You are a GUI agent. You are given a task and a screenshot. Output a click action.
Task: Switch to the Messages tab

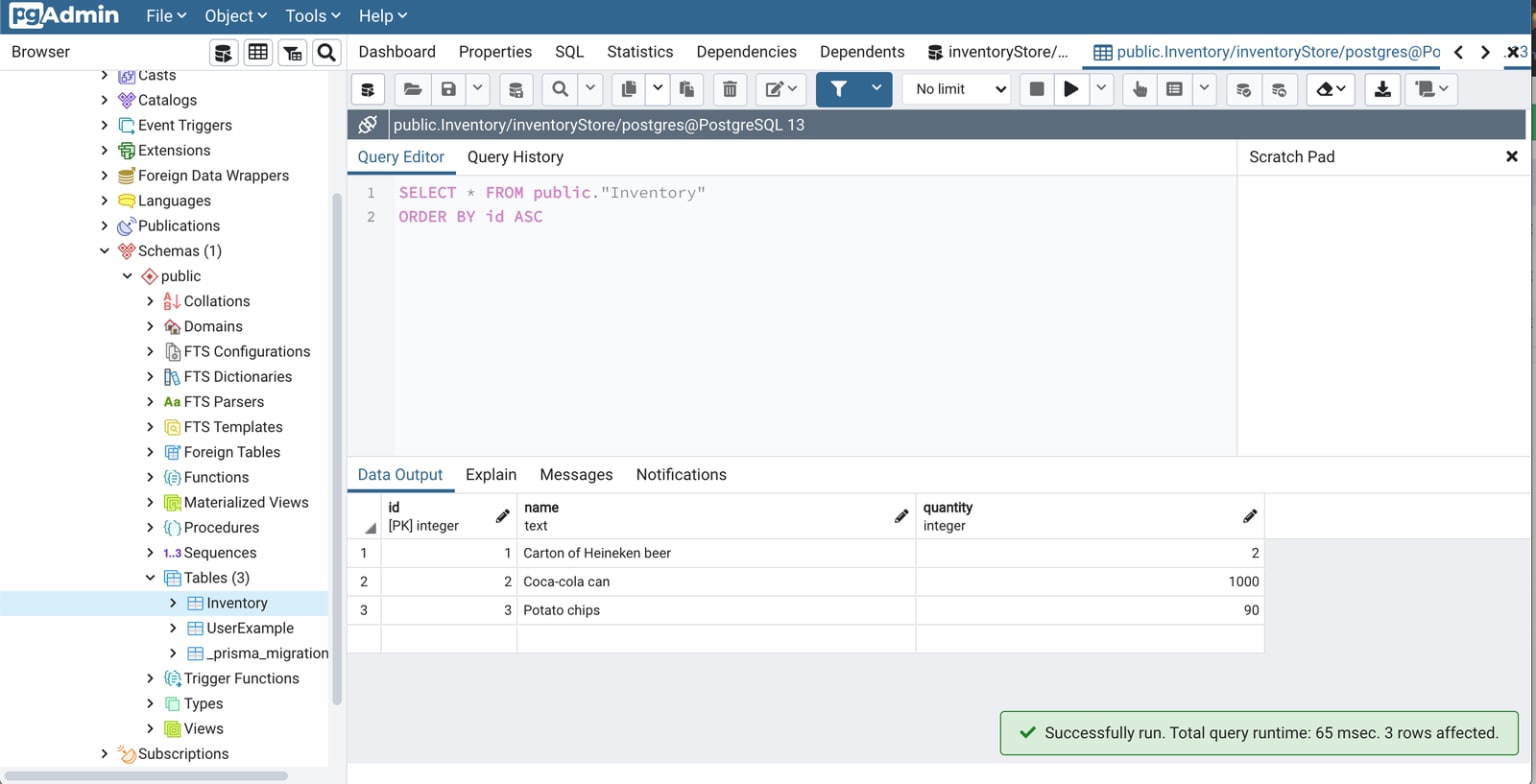pyautogui.click(x=576, y=475)
